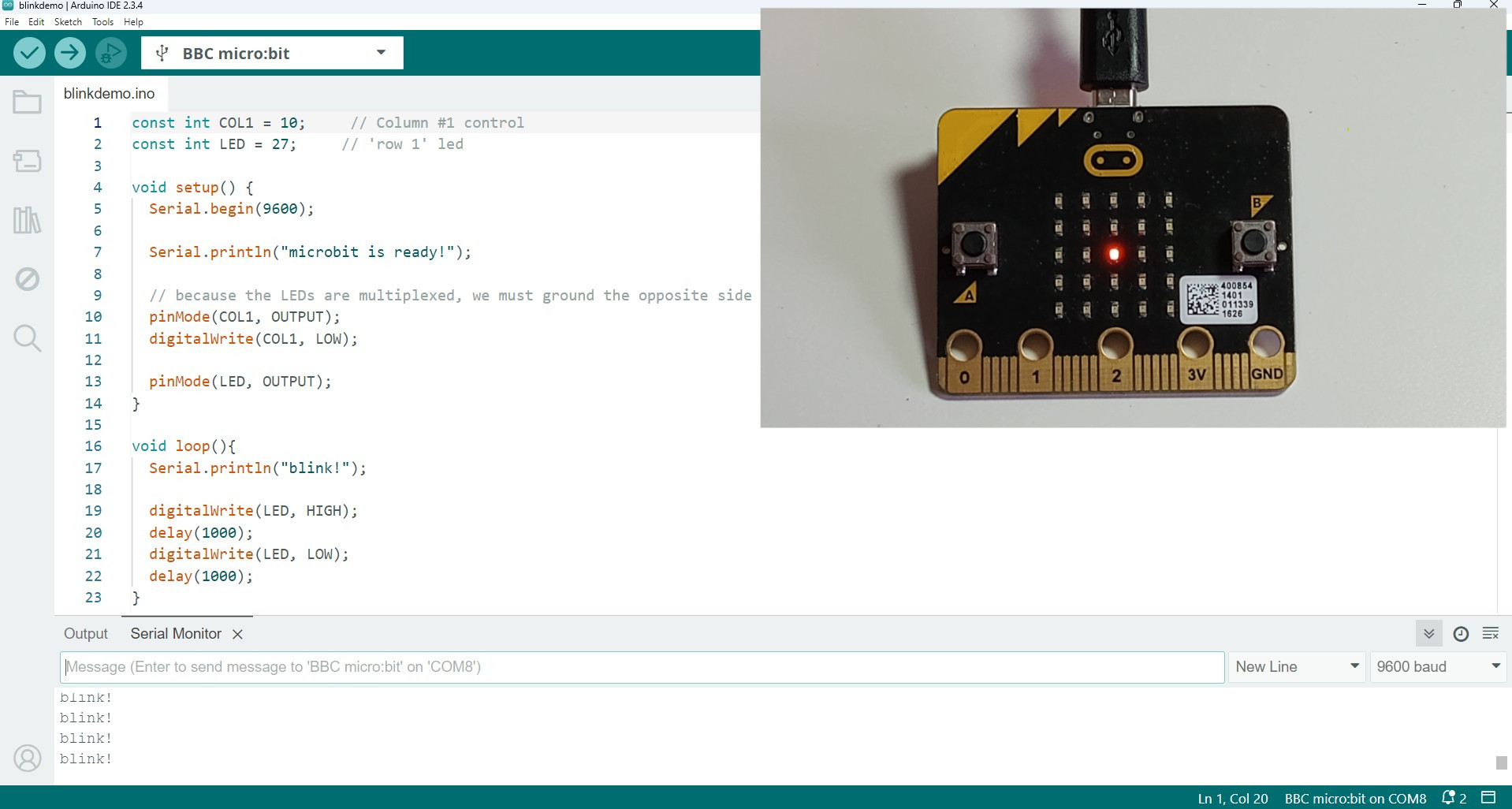
Task: Toggle autoscroll in Serial Monitor
Action: click(x=1428, y=634)
